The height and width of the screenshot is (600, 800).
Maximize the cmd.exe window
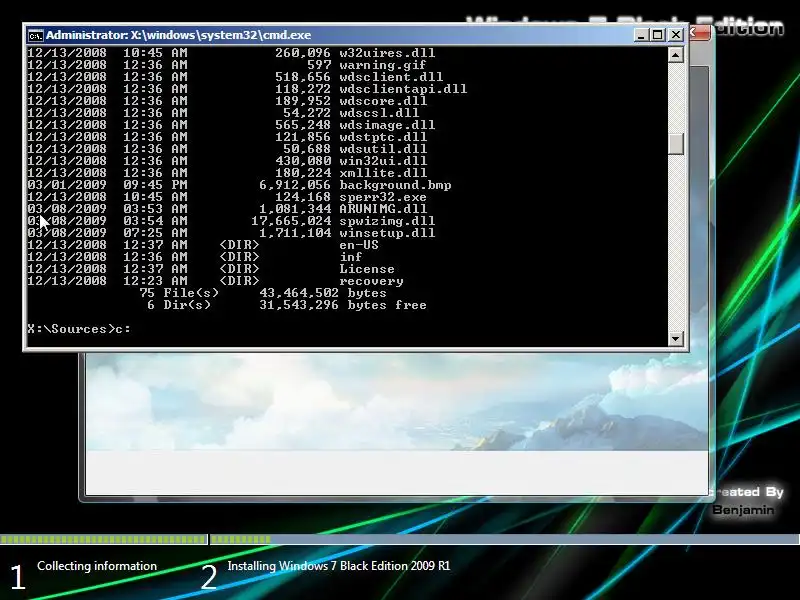658,35
